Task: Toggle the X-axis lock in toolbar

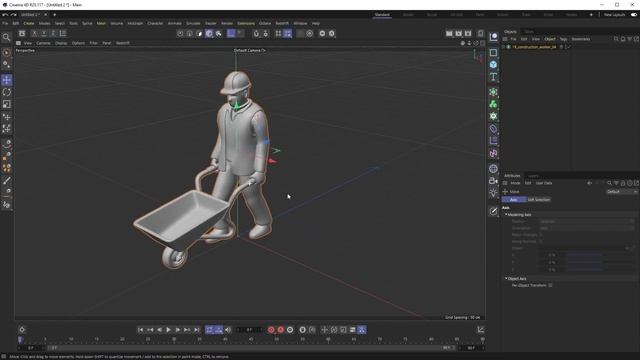Action: pyautogui.click(x=35, y=33)
